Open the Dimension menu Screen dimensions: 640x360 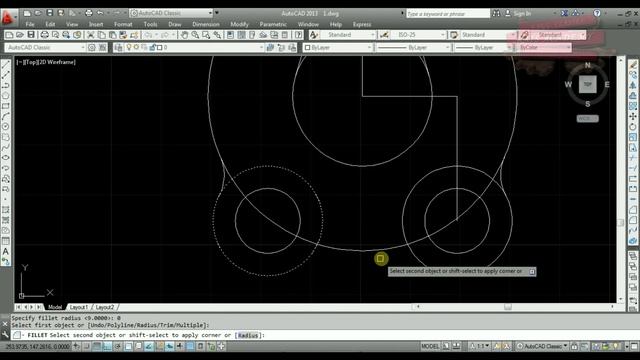(x=206, y=24)
